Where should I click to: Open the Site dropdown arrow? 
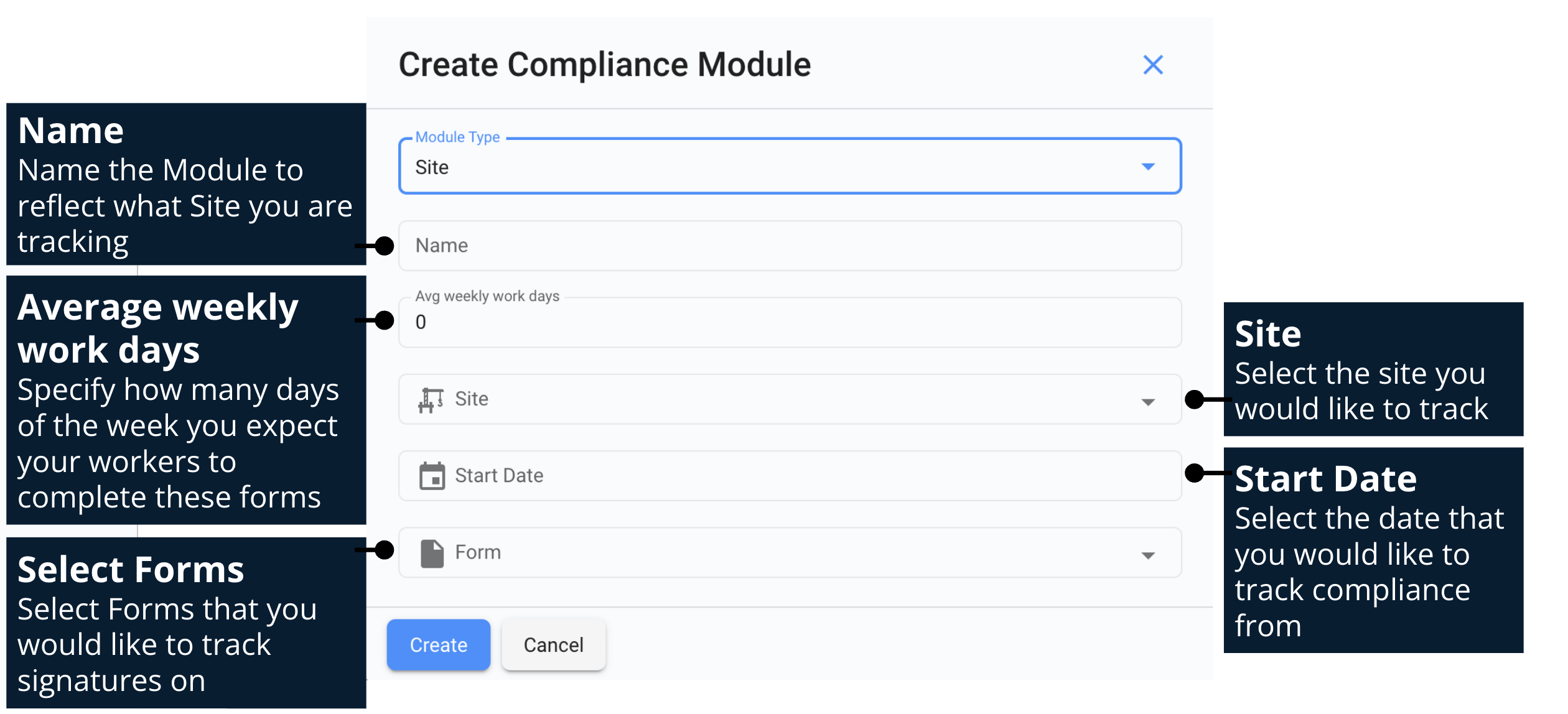tap(1148, 402)
